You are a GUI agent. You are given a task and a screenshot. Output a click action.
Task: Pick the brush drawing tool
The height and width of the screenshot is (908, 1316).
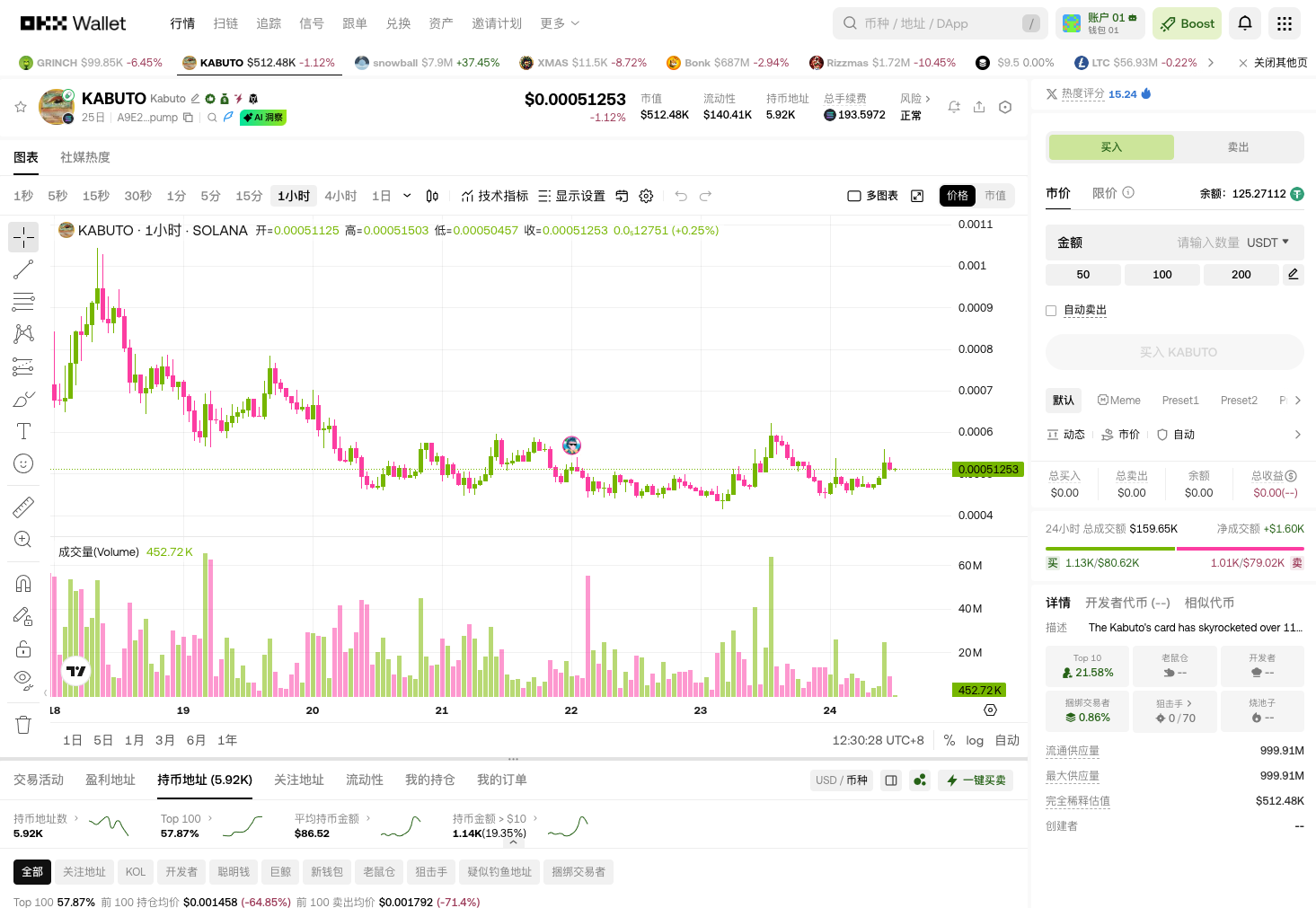[23, 398]
